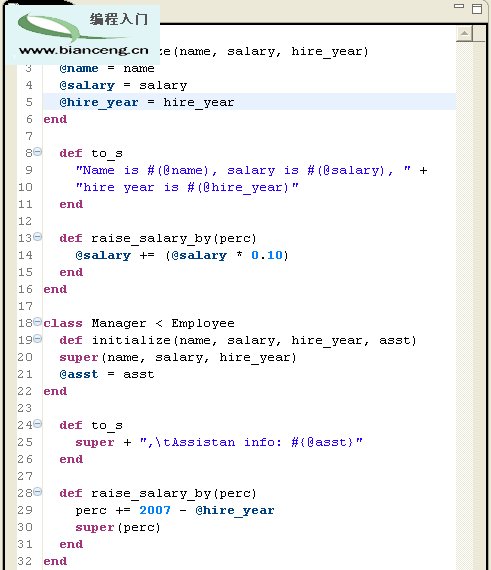The width and height of the screenshot is (491, 570).
Task: Click 'def to_s' on line 8
Action: coord(91,153)
